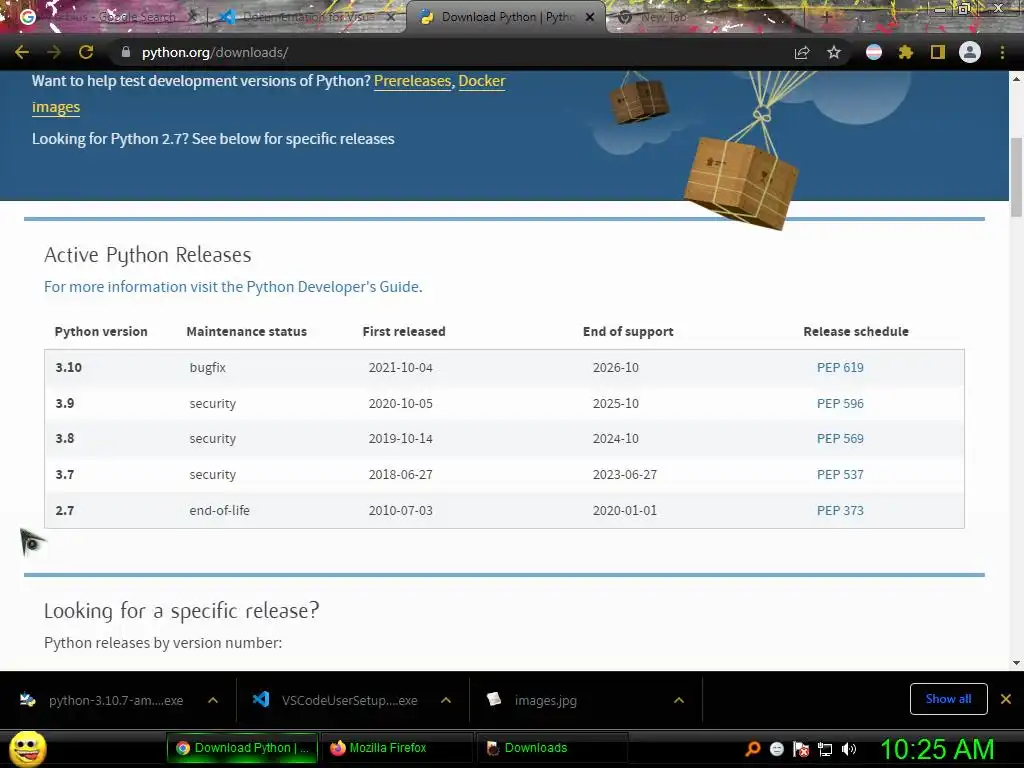Screen dimensions: 1024x768
Task: Open the network tray icon
Action: tap(825, 749)
